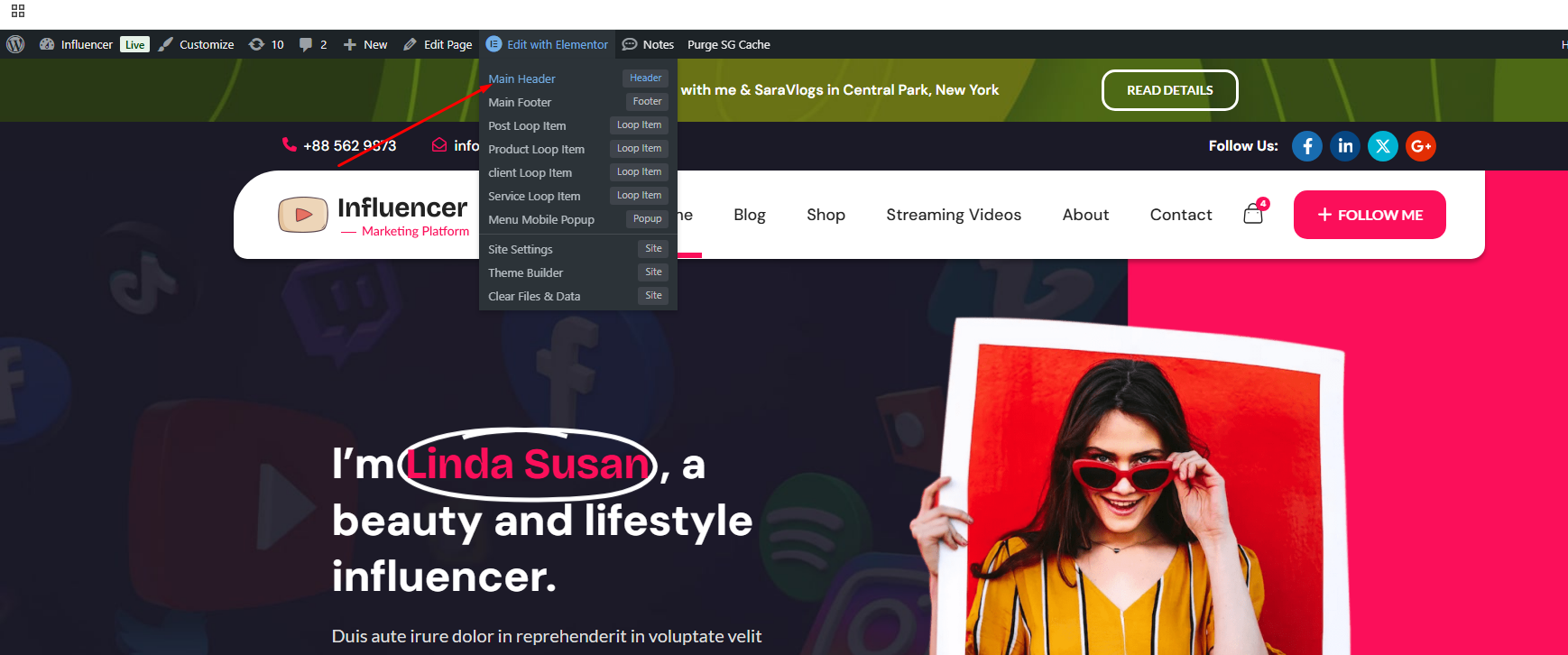Screen dimensions: 1568x655
Task: Open Post Loop Item template
Action: (527, 125)
